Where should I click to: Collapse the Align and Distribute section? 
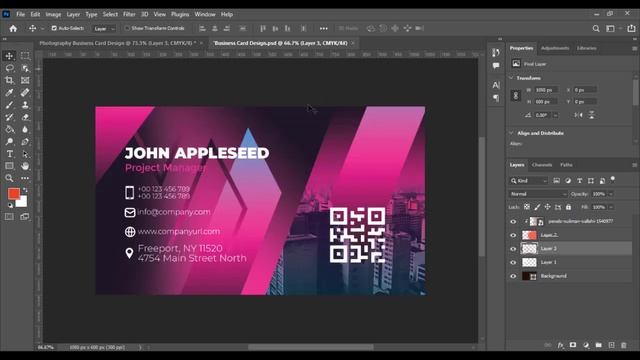(511, 133)
